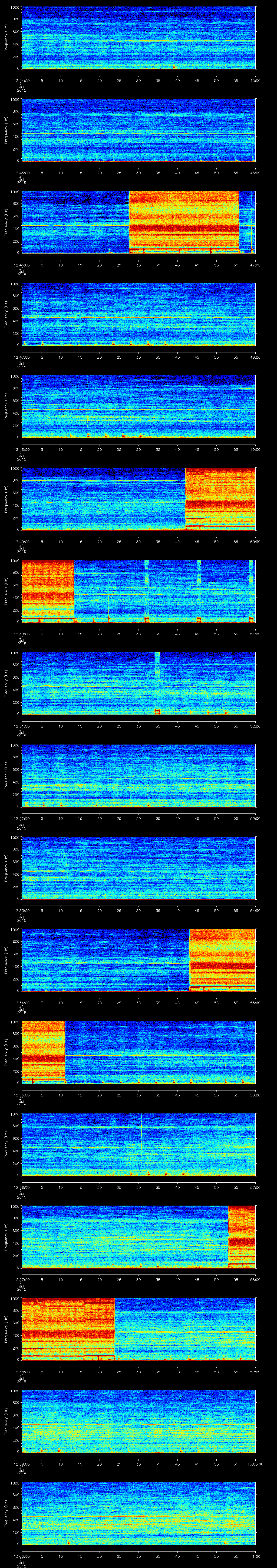Click the '13:00:00' label ending the 12:59 panel
This screenshot has width=277, height=1568.
(x=255, y=1464)
